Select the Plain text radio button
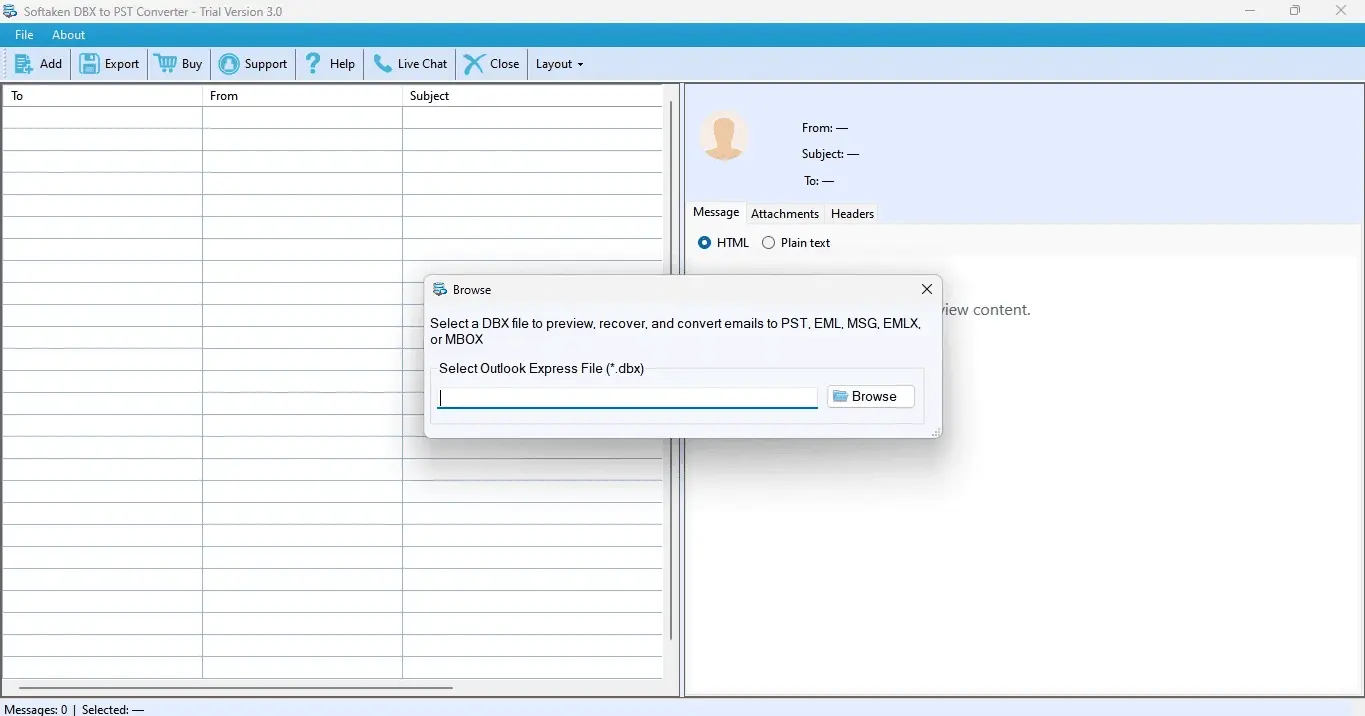Image resolution: width=1365 pixels, height=716 pixels. (768, 243)
